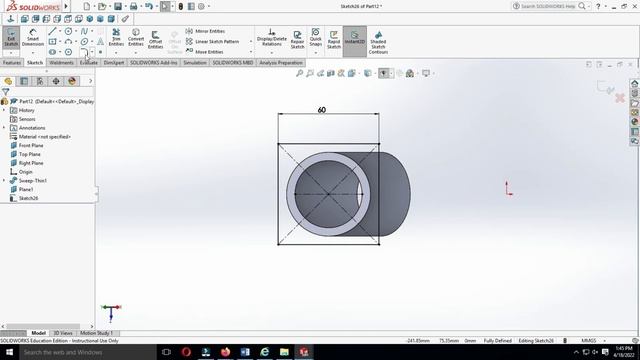Switch to the Features tab
Image resolution: width=640 pixels, height=360 pixels.
12,62
